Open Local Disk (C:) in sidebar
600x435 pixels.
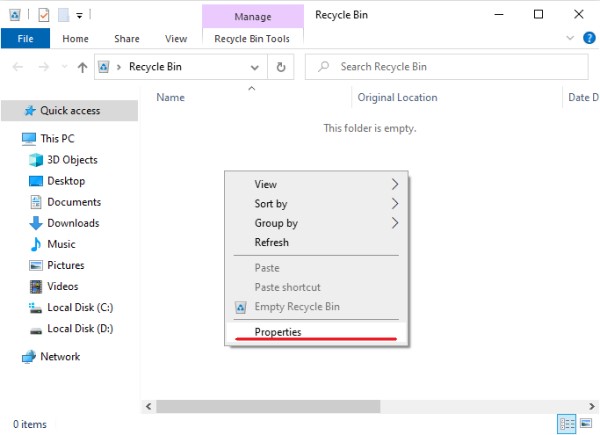pyautogui.click(x=80, y=307)
